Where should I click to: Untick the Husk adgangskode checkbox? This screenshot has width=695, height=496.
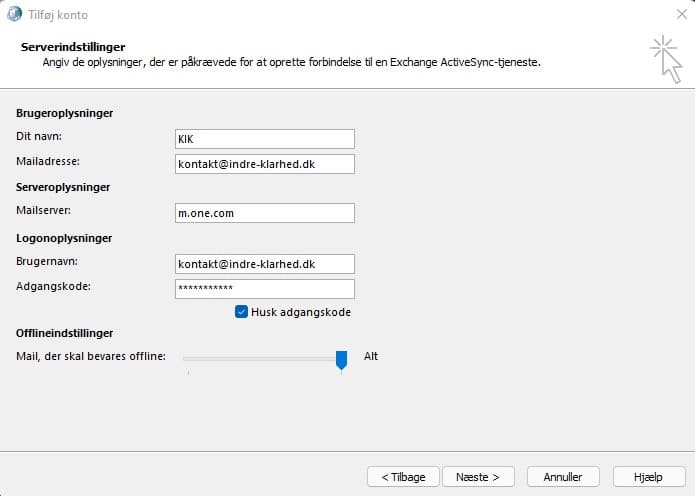click(241, 312)
